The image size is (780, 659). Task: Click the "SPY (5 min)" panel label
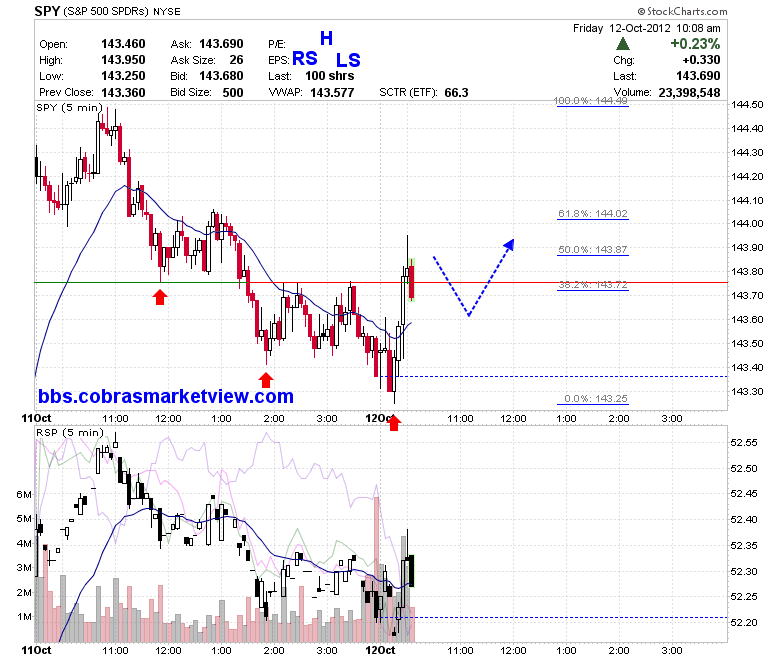pyautogui.click(x=69, y=107)
